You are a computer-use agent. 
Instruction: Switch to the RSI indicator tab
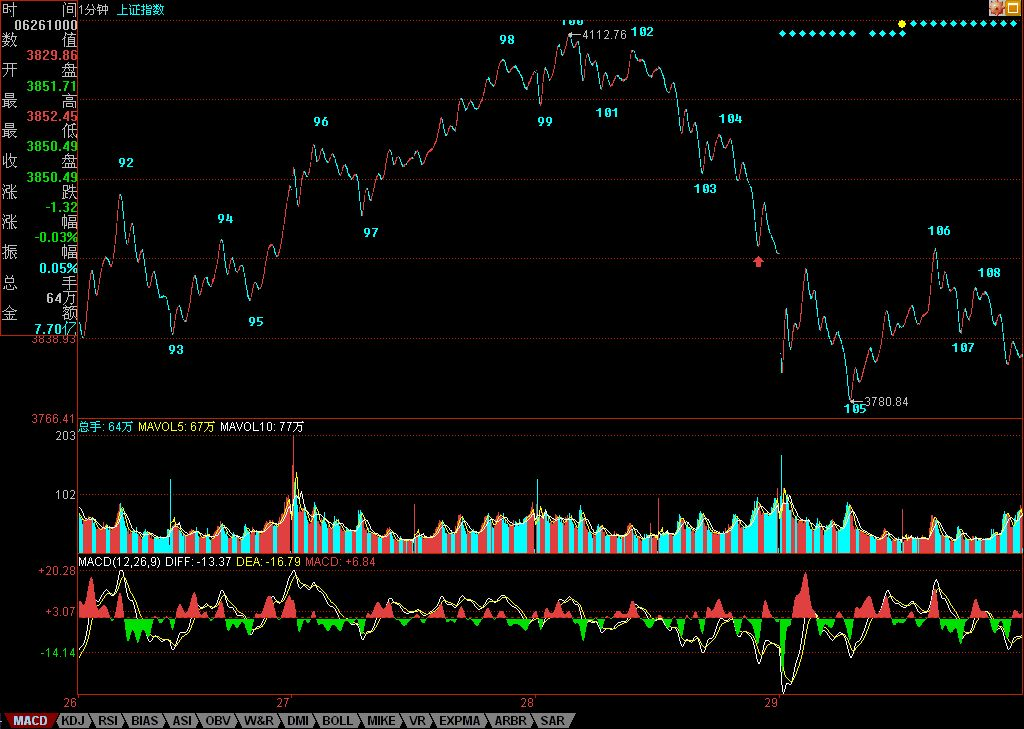coord(108,721)
